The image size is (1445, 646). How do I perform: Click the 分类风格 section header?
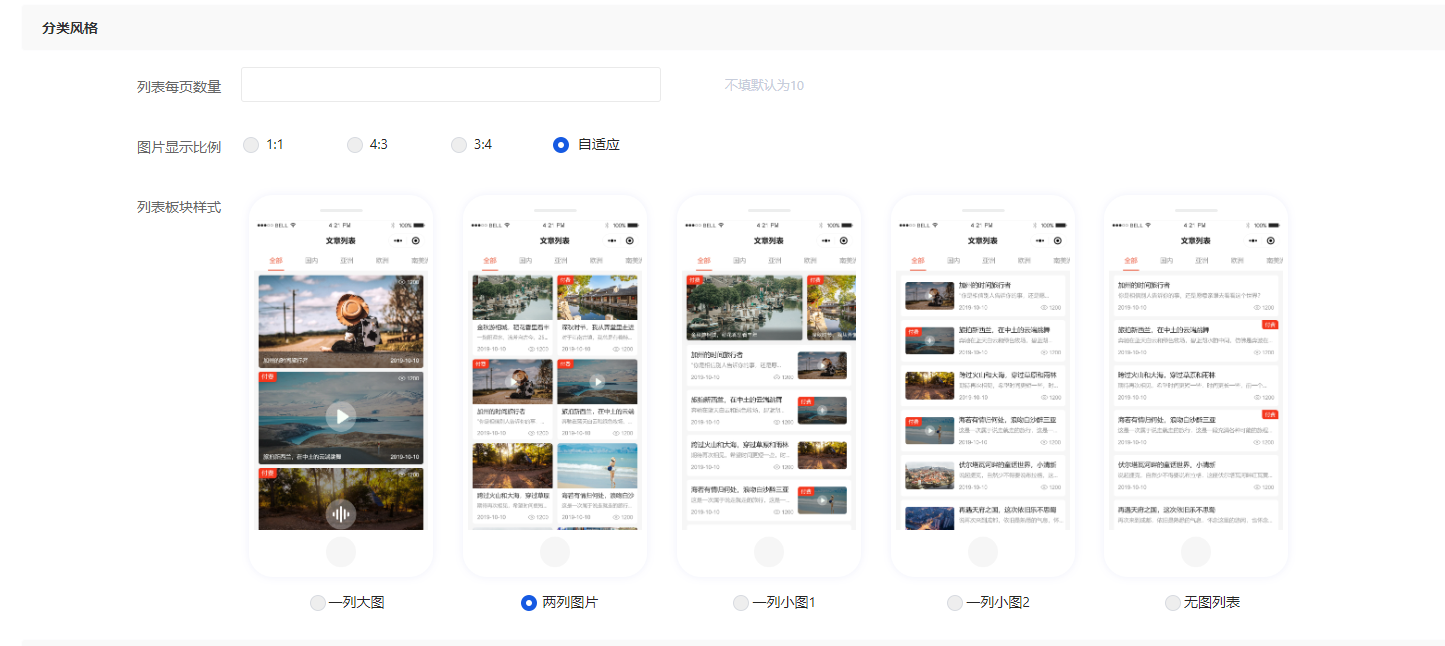[70, 28]
